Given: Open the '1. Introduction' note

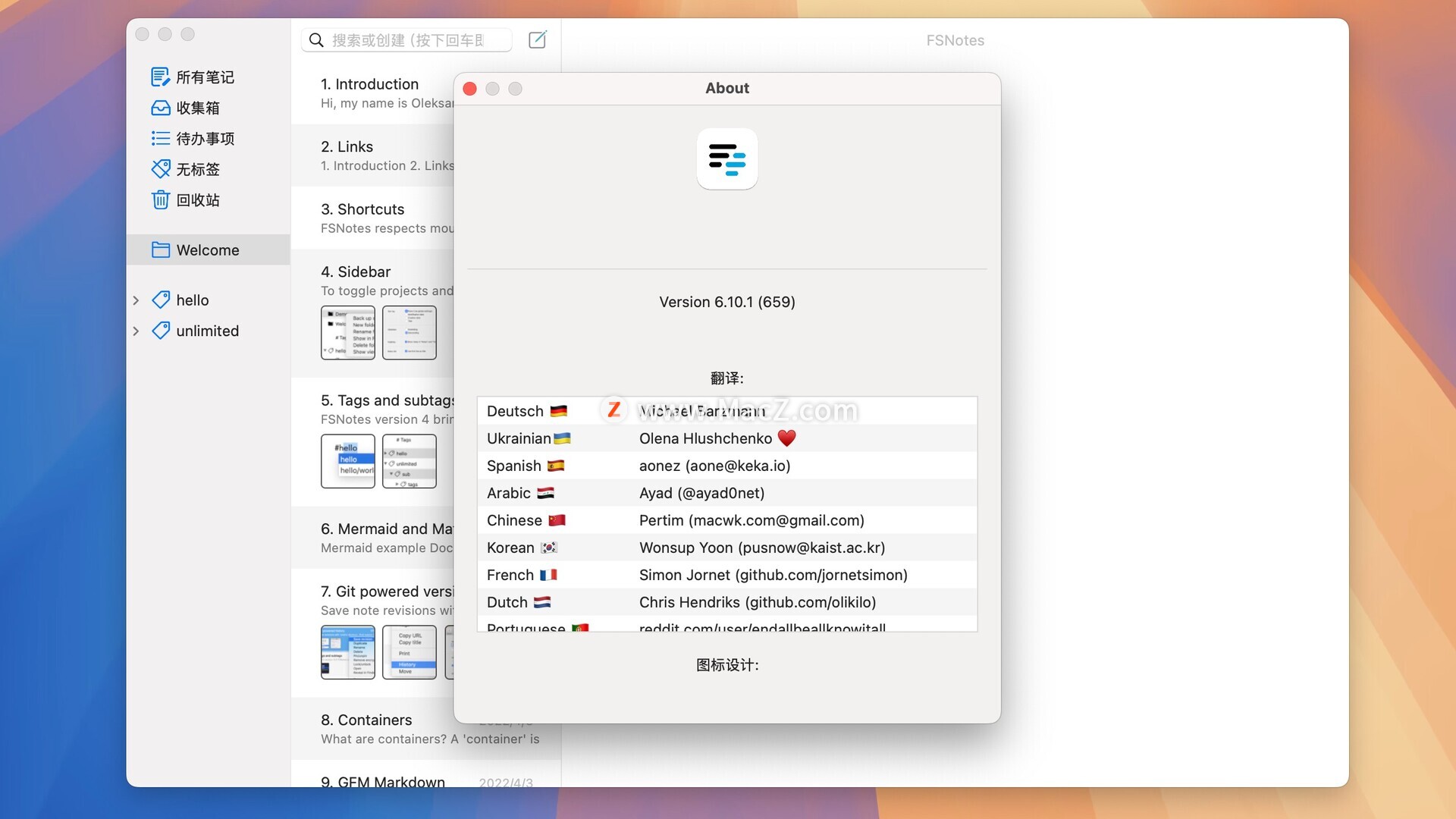Looking at the screenshot, I should point(372,93).
